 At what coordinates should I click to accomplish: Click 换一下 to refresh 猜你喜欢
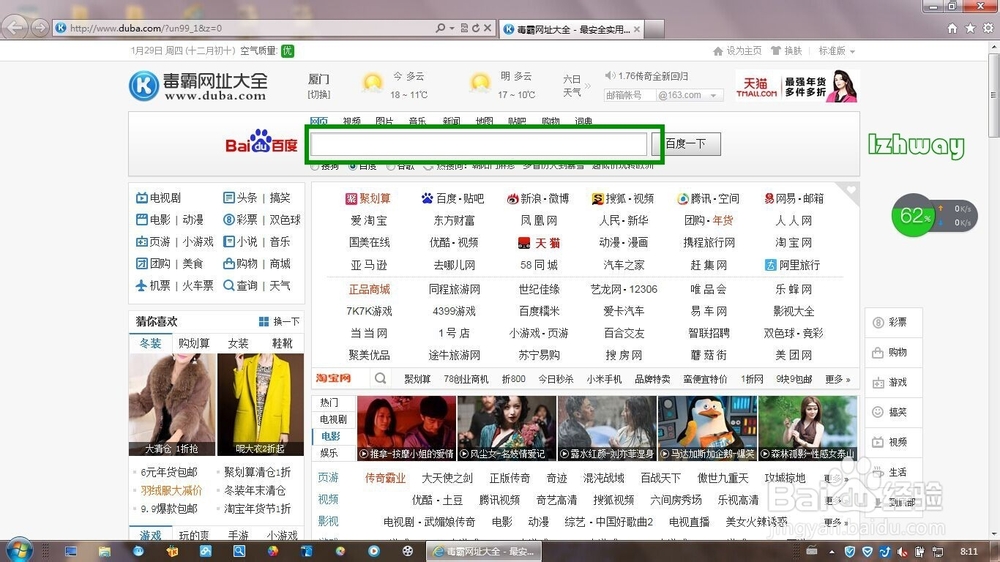(279, 321)
